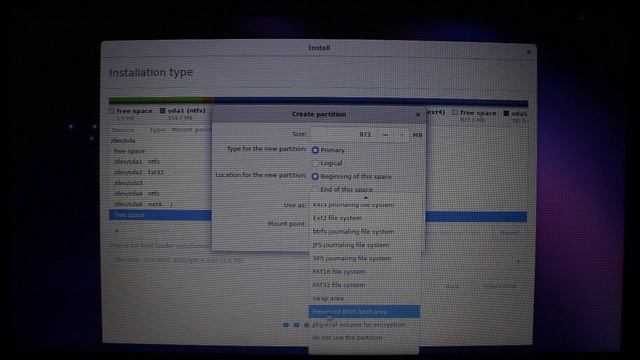Select the /dev/sda1 ntfs partition row

(x=160, y=162)
